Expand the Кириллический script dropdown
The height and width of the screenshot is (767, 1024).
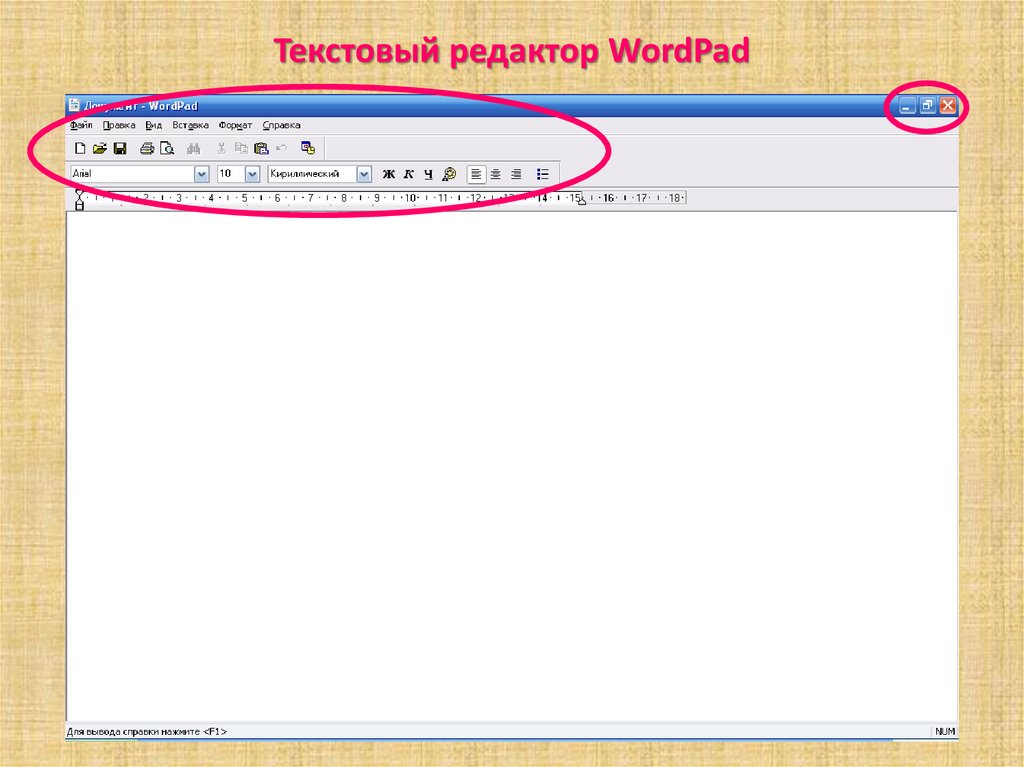(364, 174)
